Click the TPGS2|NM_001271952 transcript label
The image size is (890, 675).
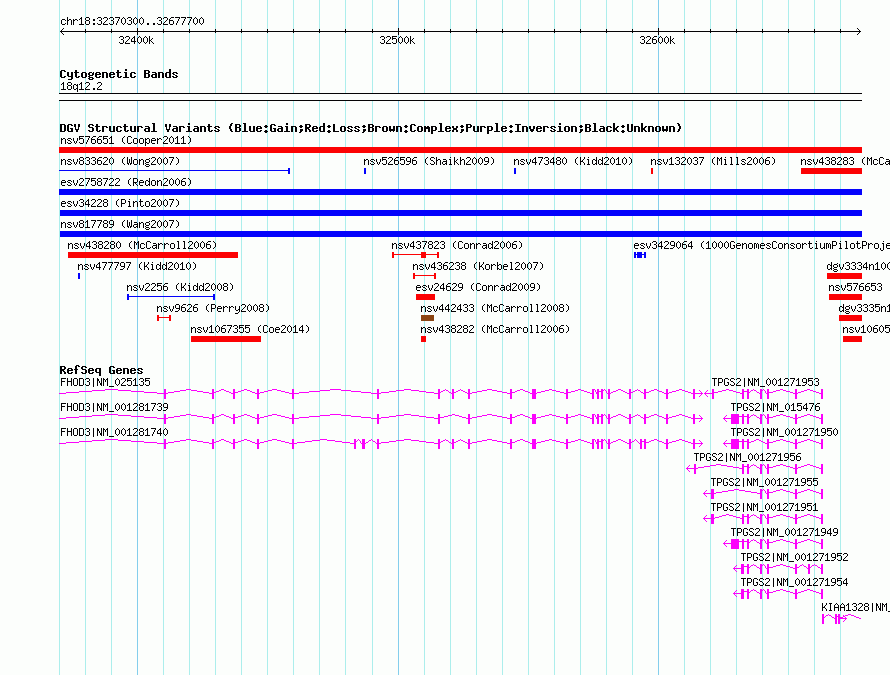click(x=794, y=557)
